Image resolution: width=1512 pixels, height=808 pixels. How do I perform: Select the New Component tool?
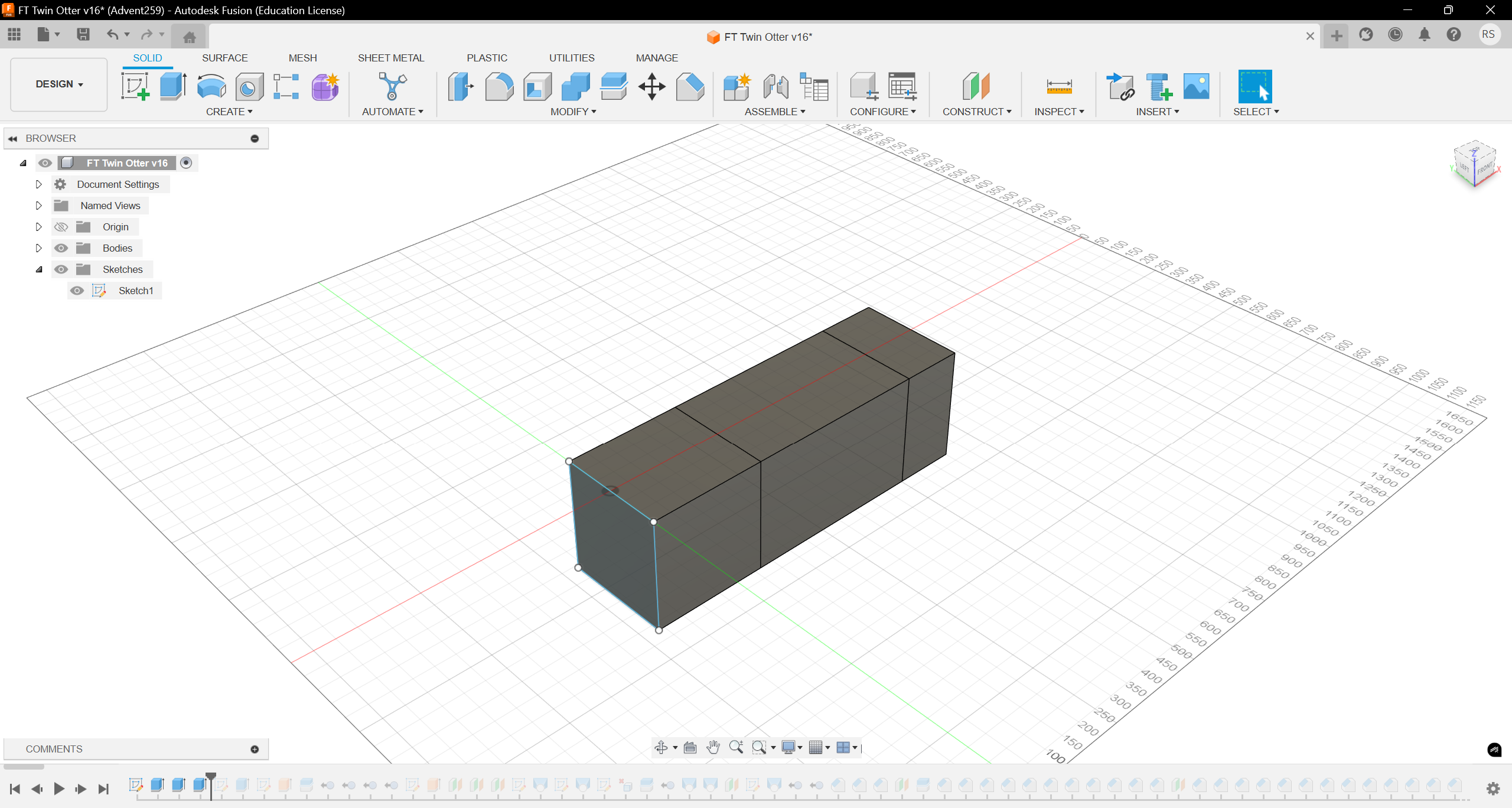tap(737, 86)
